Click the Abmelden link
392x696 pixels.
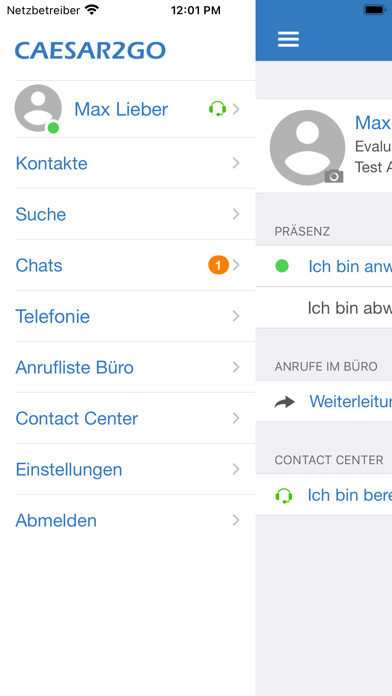click(56, 520)
